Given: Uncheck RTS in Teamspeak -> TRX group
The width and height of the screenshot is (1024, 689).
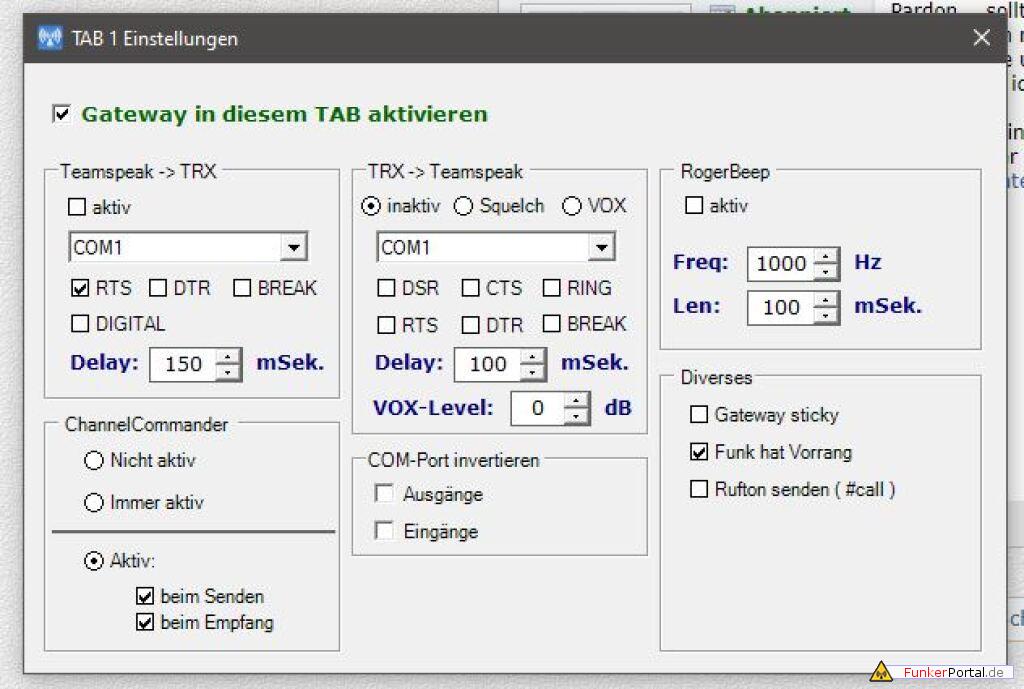Looking at the screenshot, I should click(81, 288).
